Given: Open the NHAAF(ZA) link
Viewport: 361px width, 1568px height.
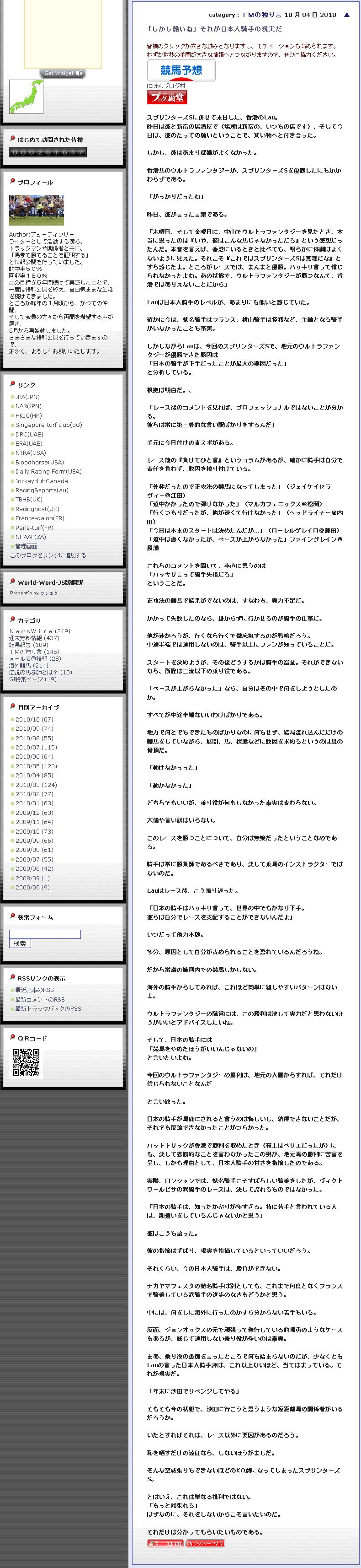Looking at the screenshot, I should click(30, 537).
